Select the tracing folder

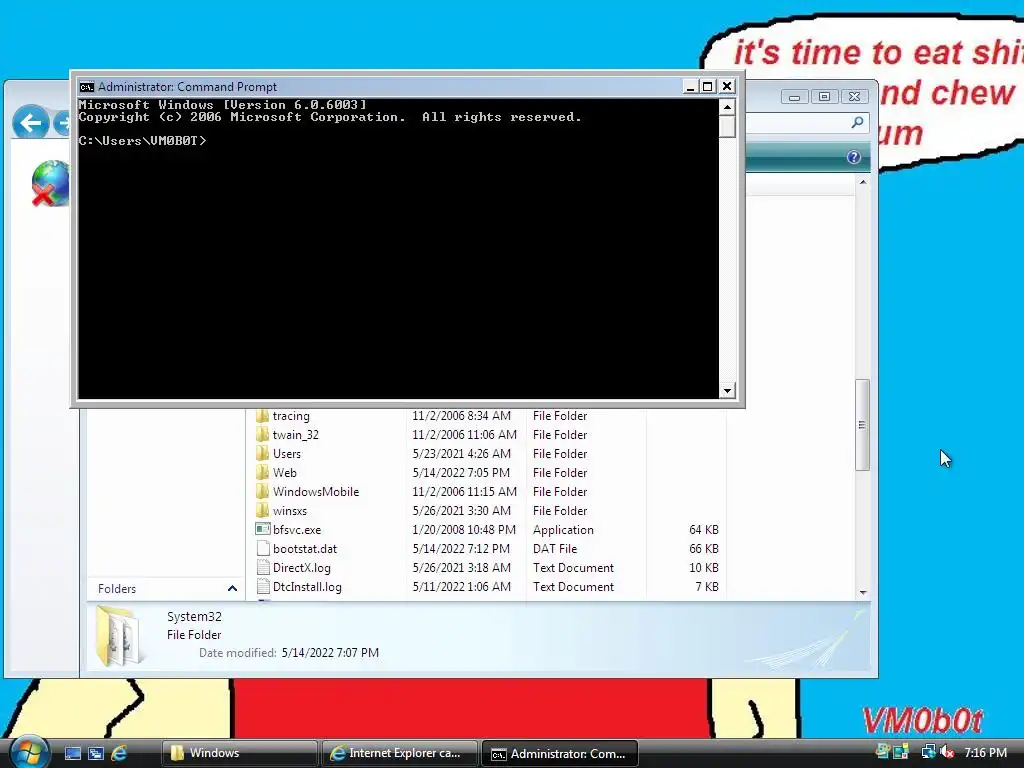coord(291,416)
